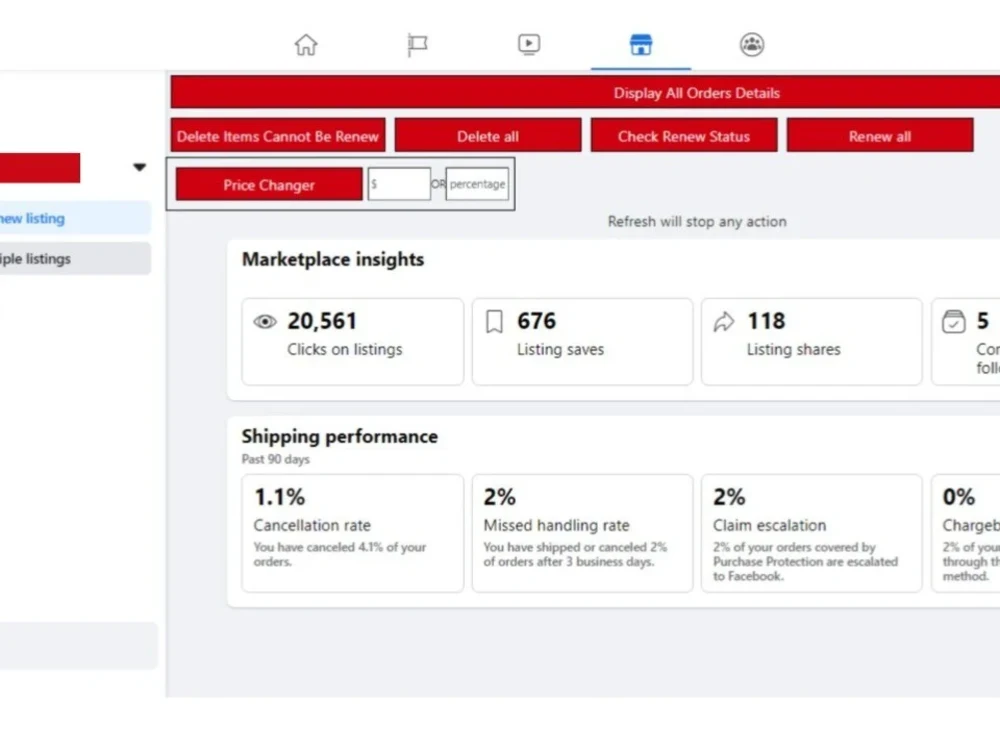This screenshot has height=750, width=1000.
Task: Click Delete Items Cannot Be Renew
Action: point(277,135)
